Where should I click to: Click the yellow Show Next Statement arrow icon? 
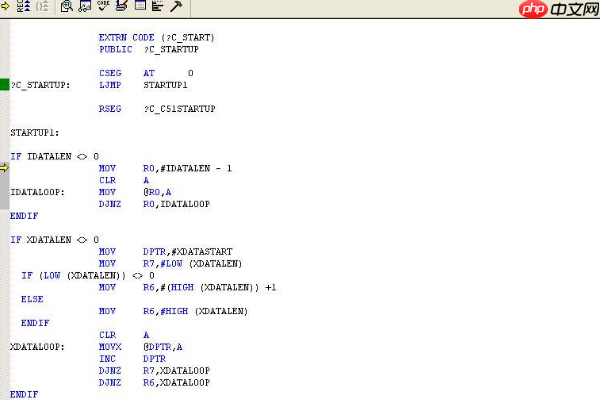click(x=5, y=6)
